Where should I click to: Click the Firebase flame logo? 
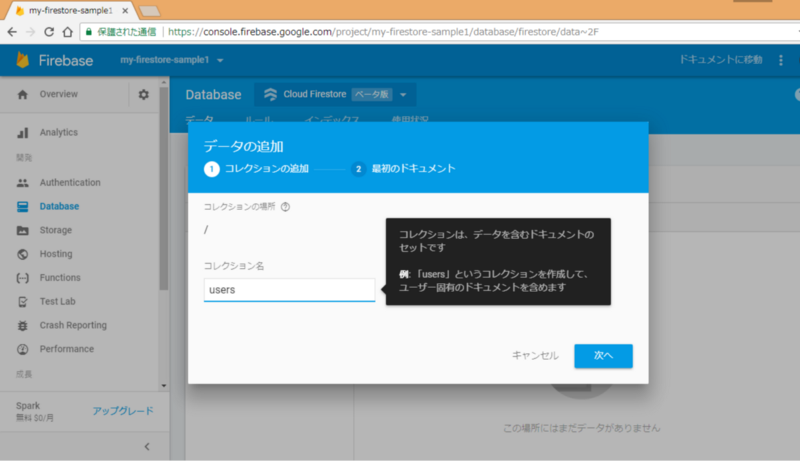(22, 60)
